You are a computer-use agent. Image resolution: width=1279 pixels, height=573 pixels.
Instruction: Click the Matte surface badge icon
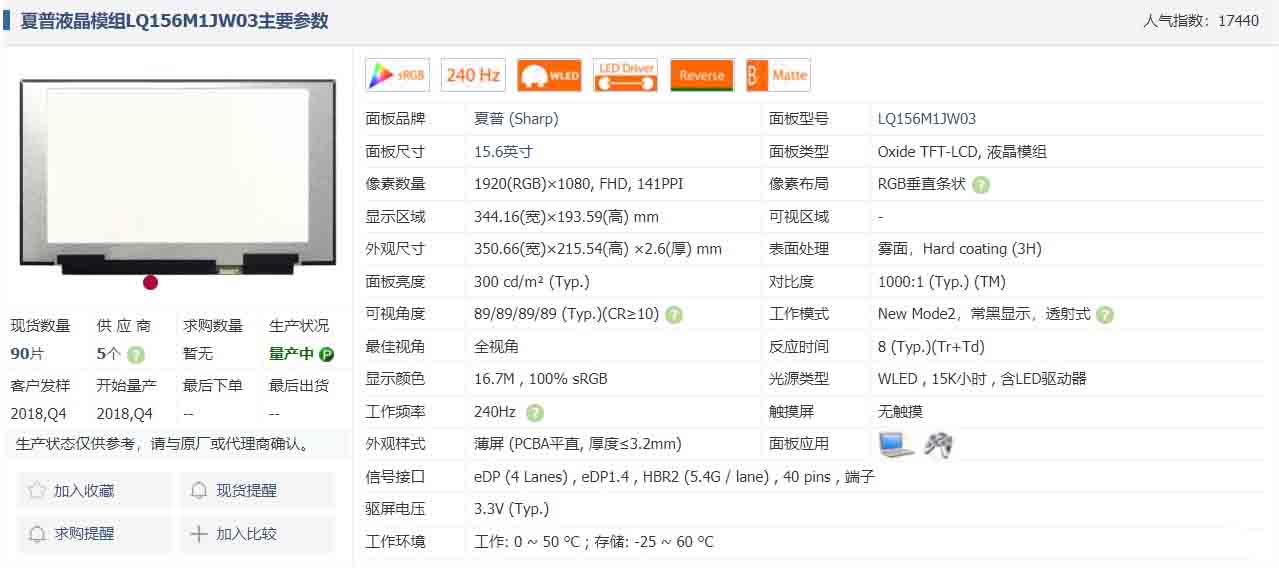777,75
